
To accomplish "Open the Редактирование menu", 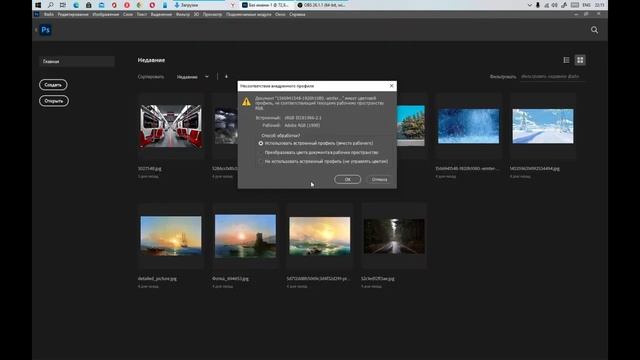I will 73,14.
